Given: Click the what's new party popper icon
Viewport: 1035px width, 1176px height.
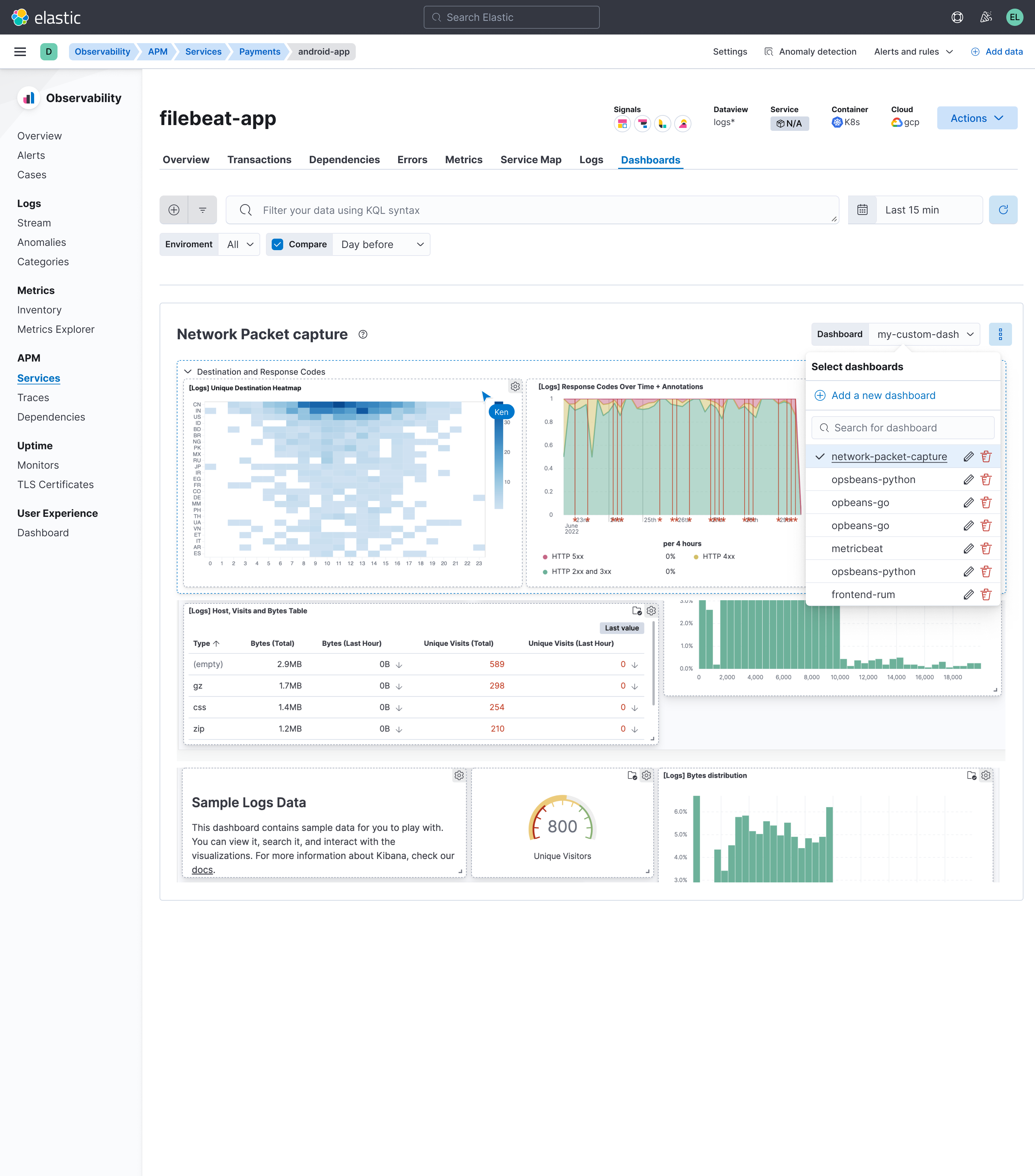Looking at the screenshot, I should (985, 17).
